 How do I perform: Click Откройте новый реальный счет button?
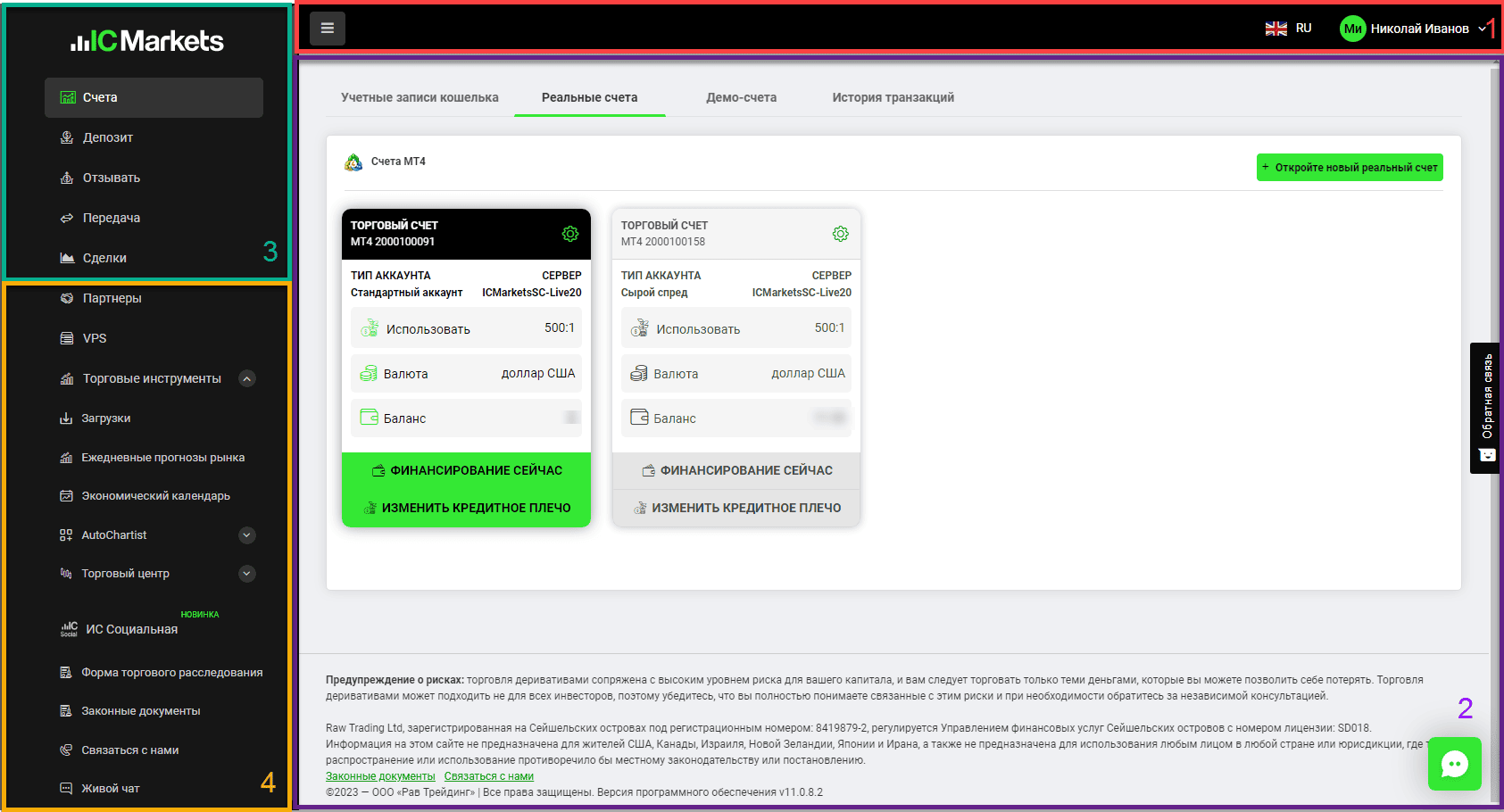point(1350,167)
